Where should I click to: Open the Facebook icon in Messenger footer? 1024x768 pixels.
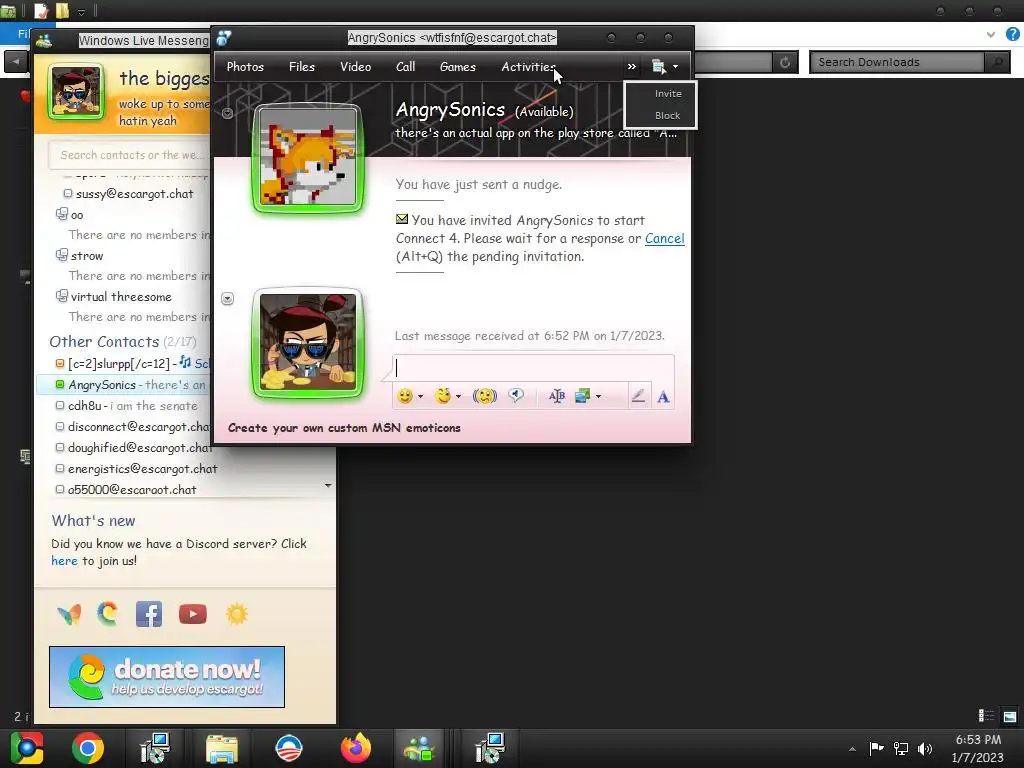[149, 614]
